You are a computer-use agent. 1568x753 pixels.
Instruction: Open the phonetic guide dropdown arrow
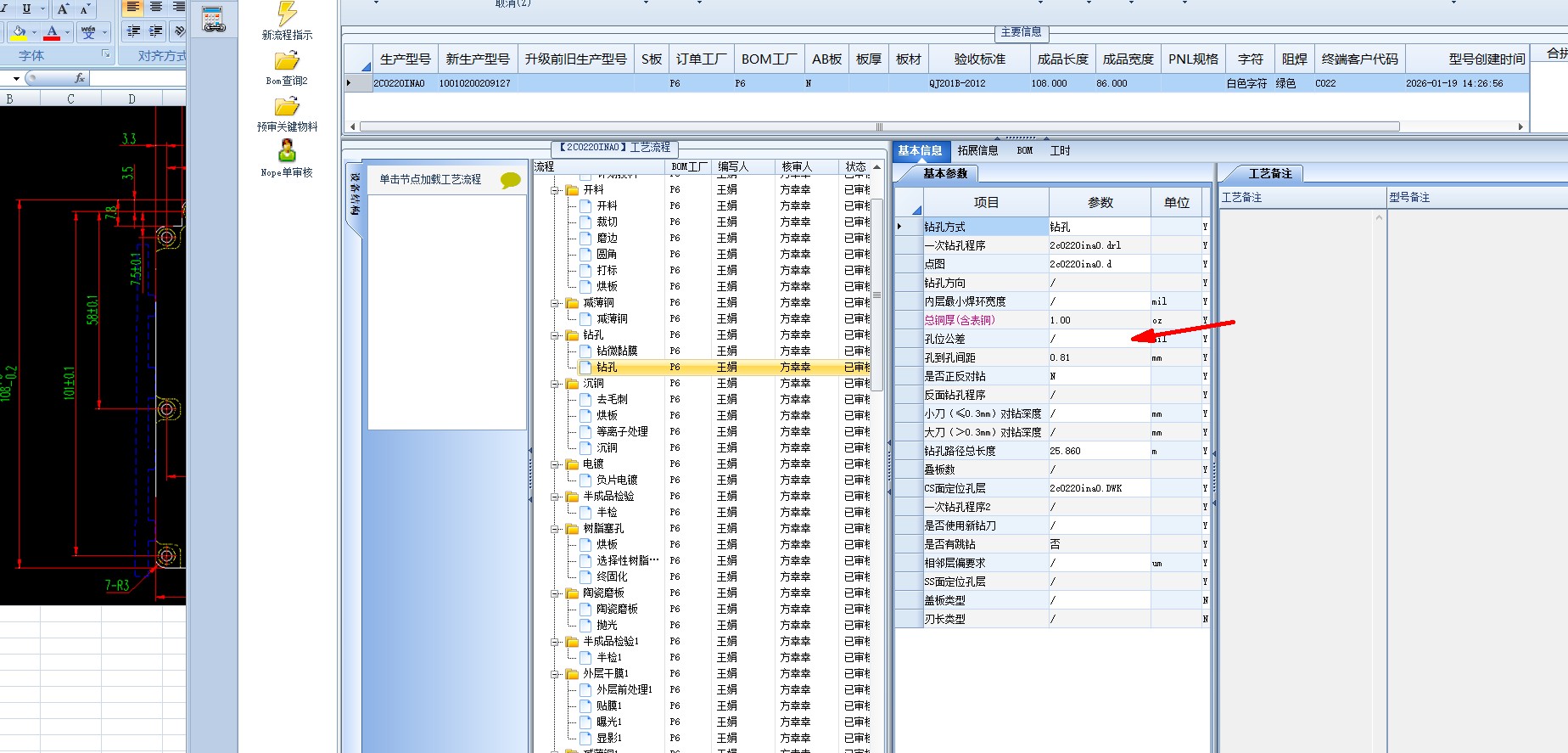point(104,33)
